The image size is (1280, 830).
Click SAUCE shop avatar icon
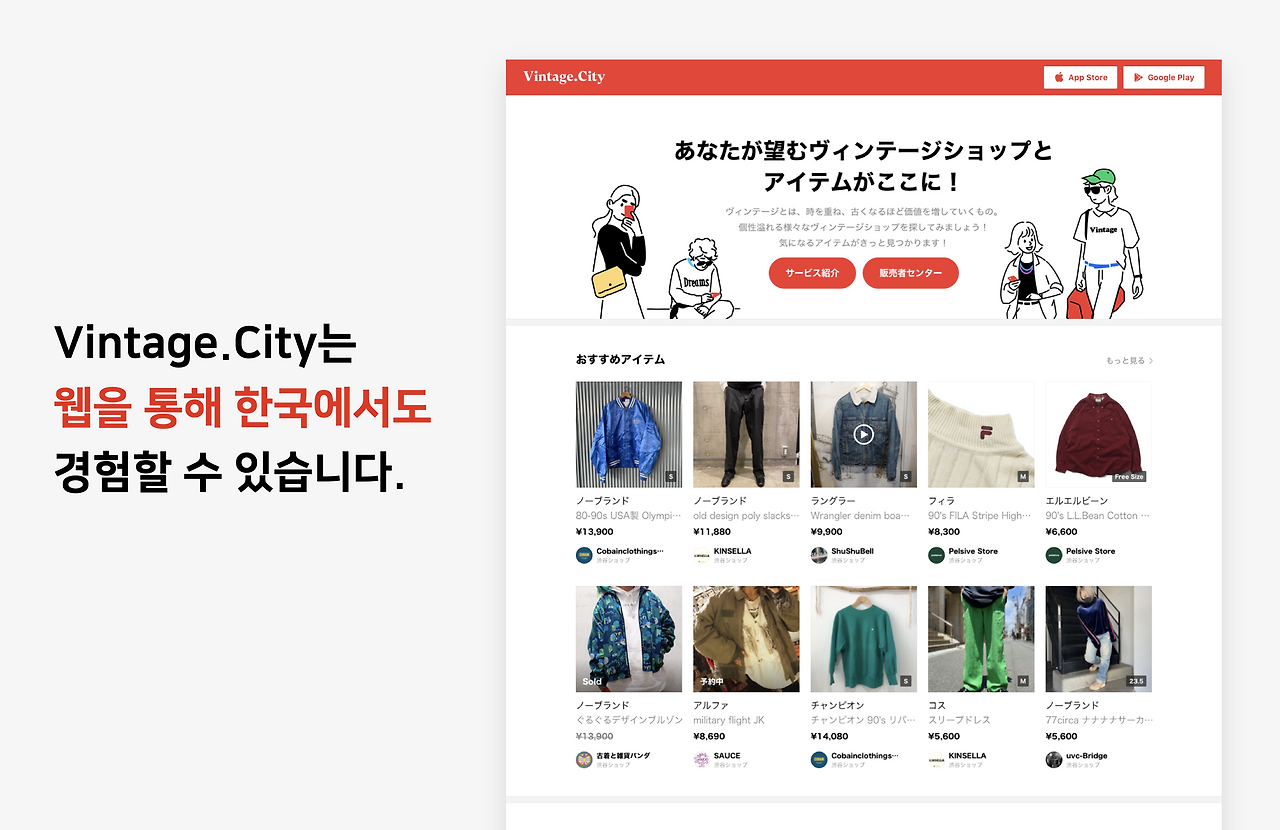click(x=701, y=760)
